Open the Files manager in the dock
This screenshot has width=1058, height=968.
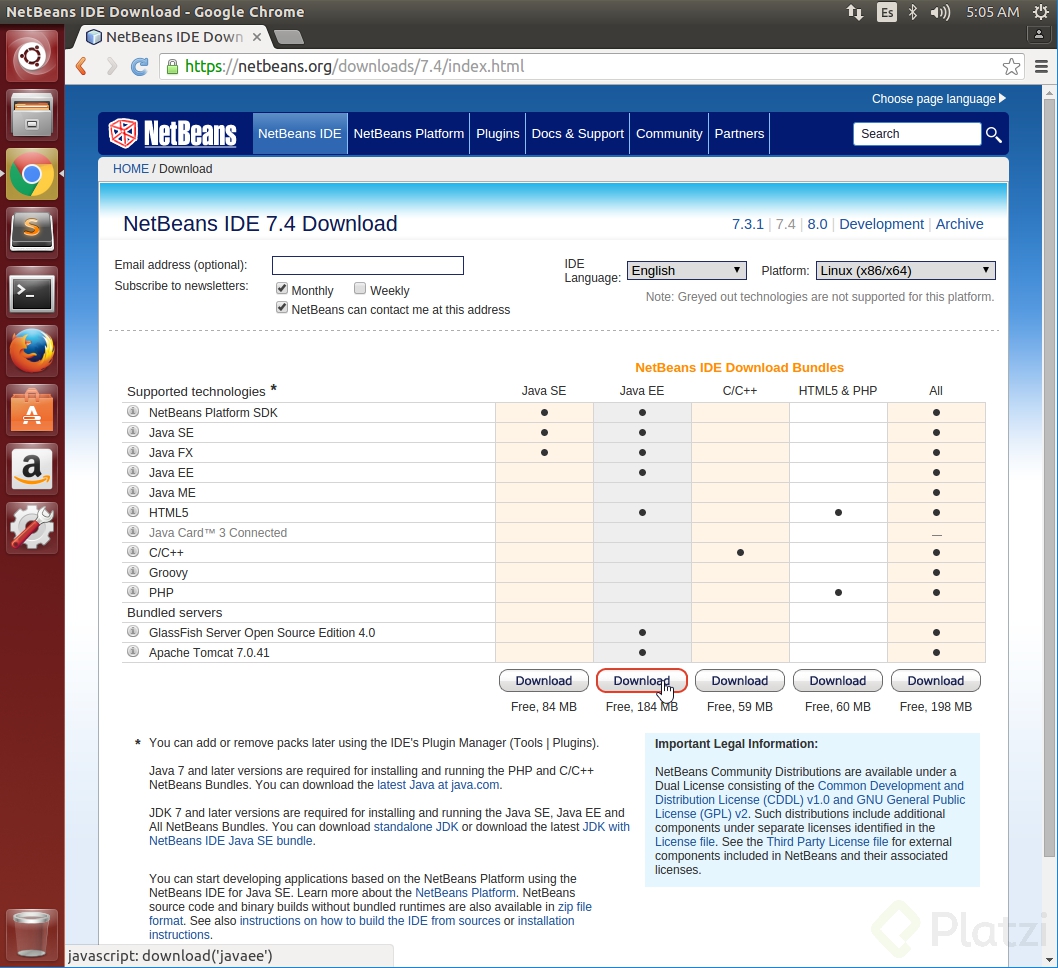point(32,115)
